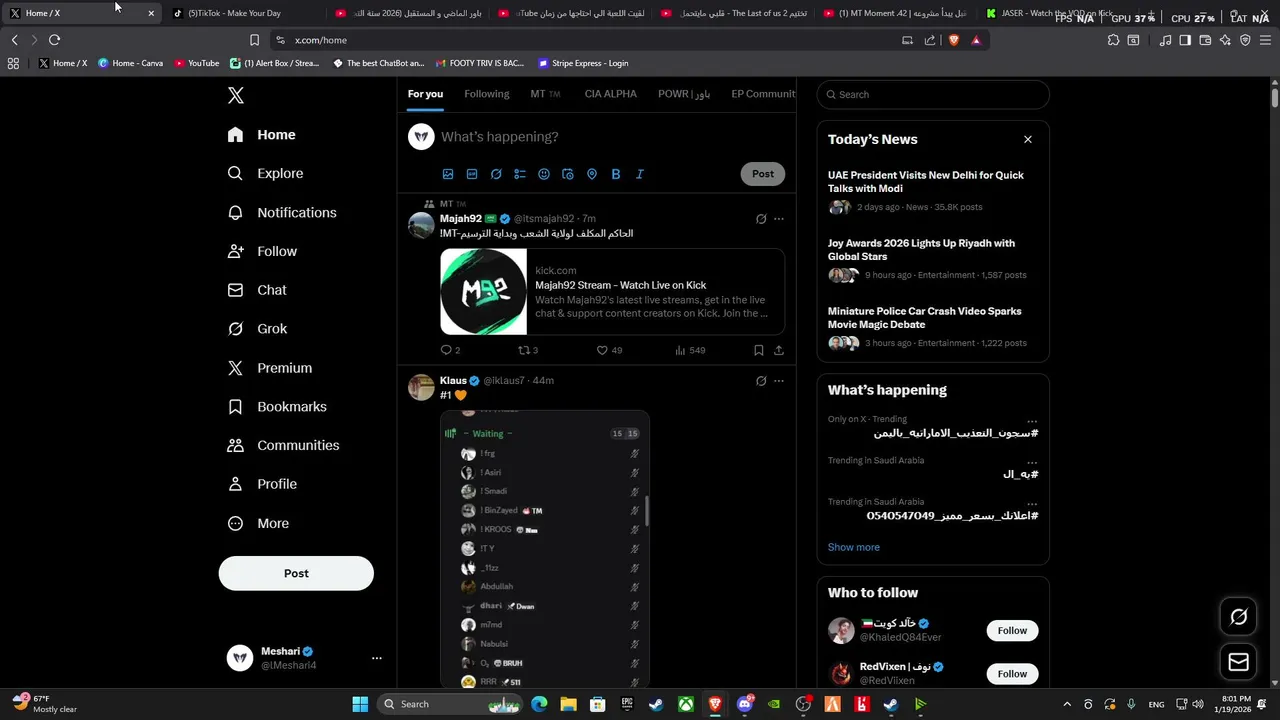Viewport: 1280px width, 720px height.
Task: Click the X search field
Action: pyautogui.click(x=933, y=95)
